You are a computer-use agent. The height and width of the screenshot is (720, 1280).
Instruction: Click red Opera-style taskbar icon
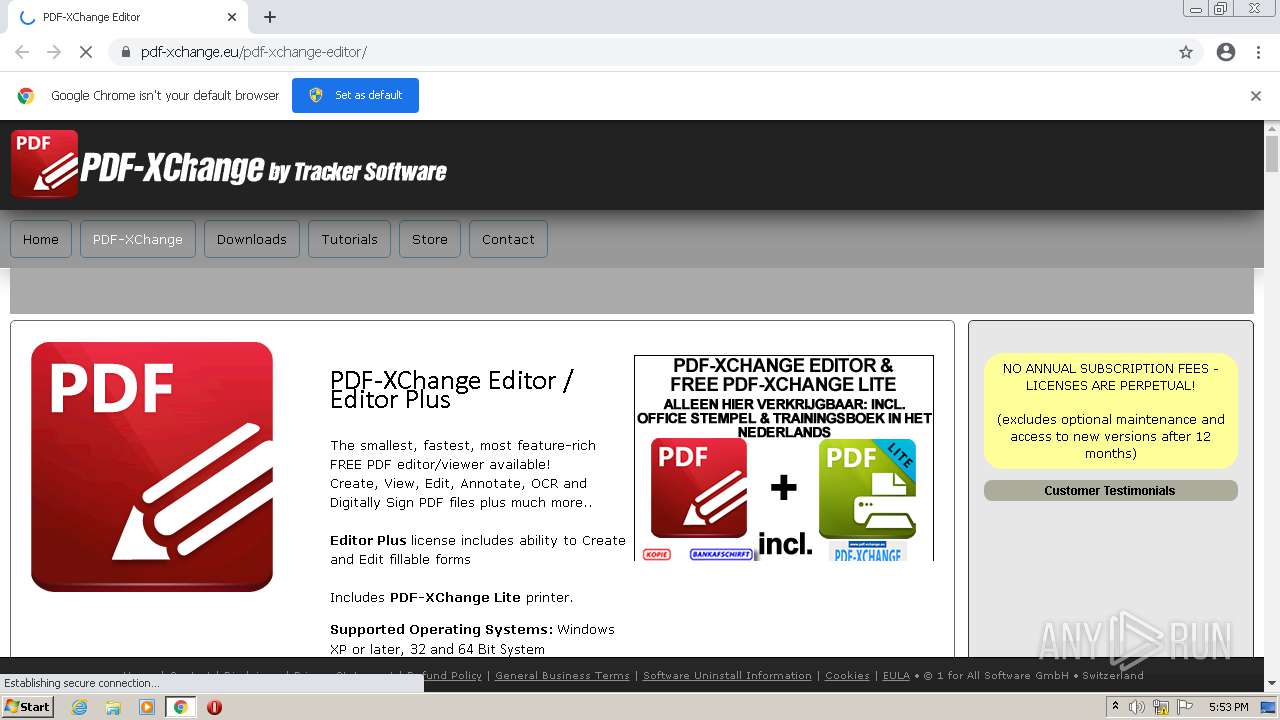tap(214, 707)
